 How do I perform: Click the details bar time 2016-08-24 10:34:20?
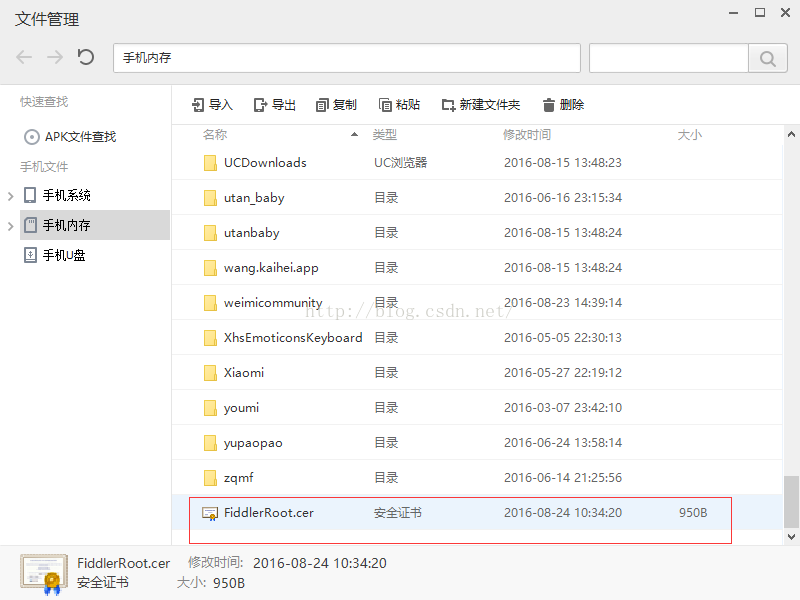(x=320, y=563)
